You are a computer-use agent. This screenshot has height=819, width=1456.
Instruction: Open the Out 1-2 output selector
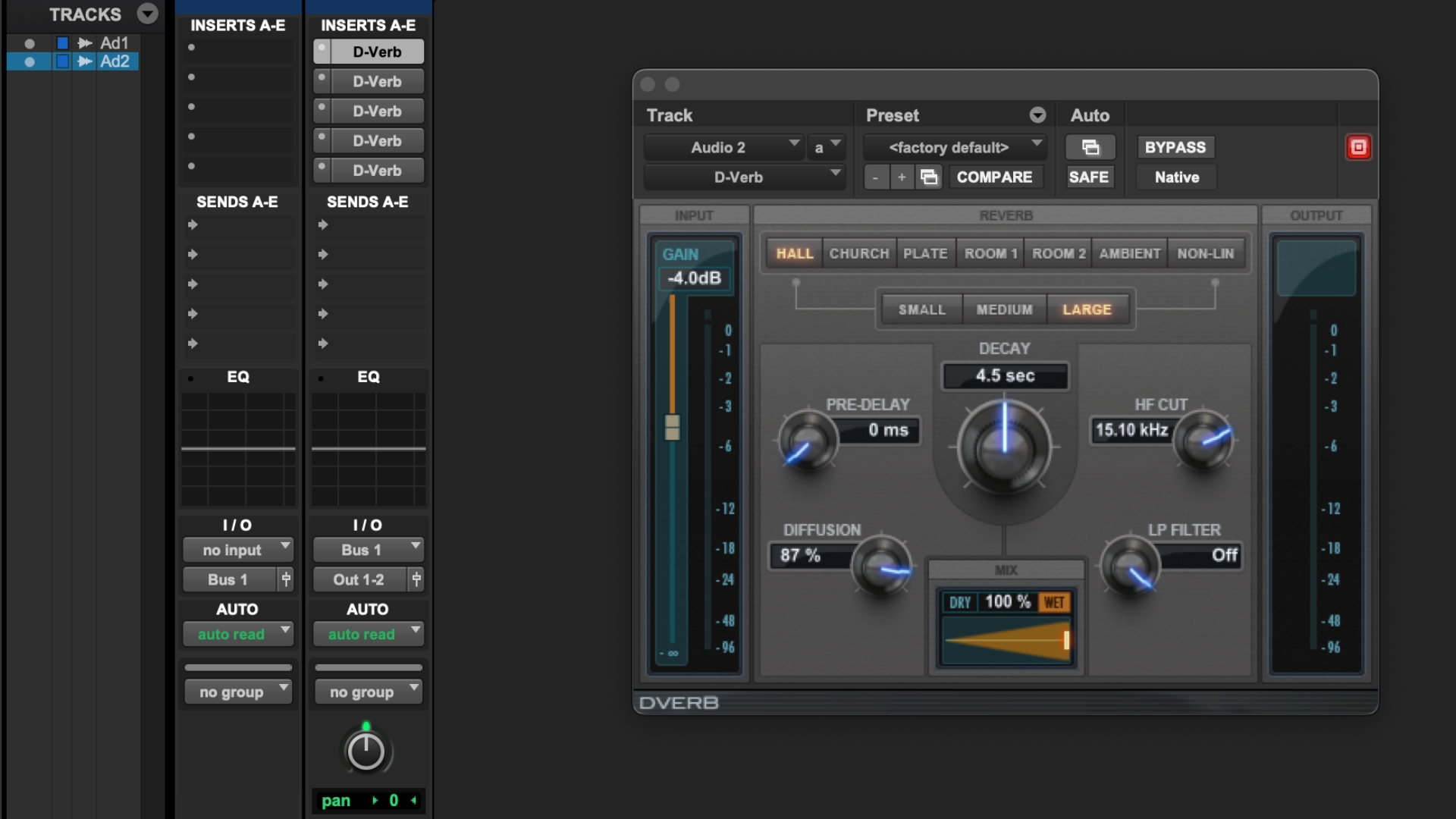pos(359,579)
